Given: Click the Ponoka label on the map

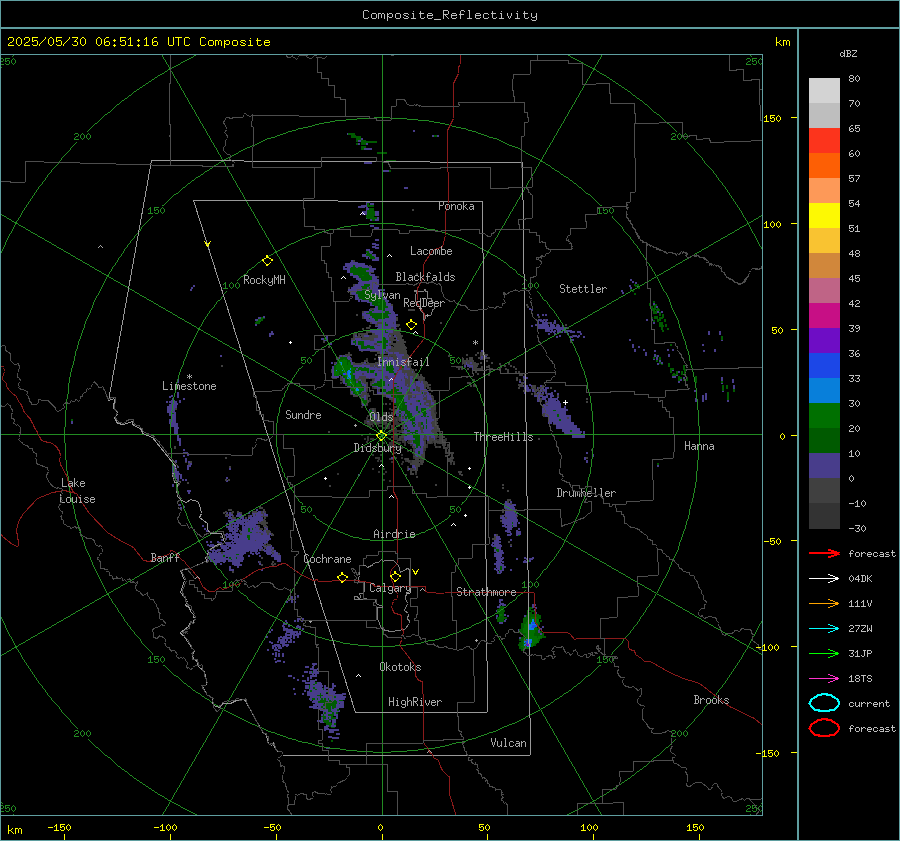Looking at the screenshot, I should pyautogui.click(x=456, y=206).
